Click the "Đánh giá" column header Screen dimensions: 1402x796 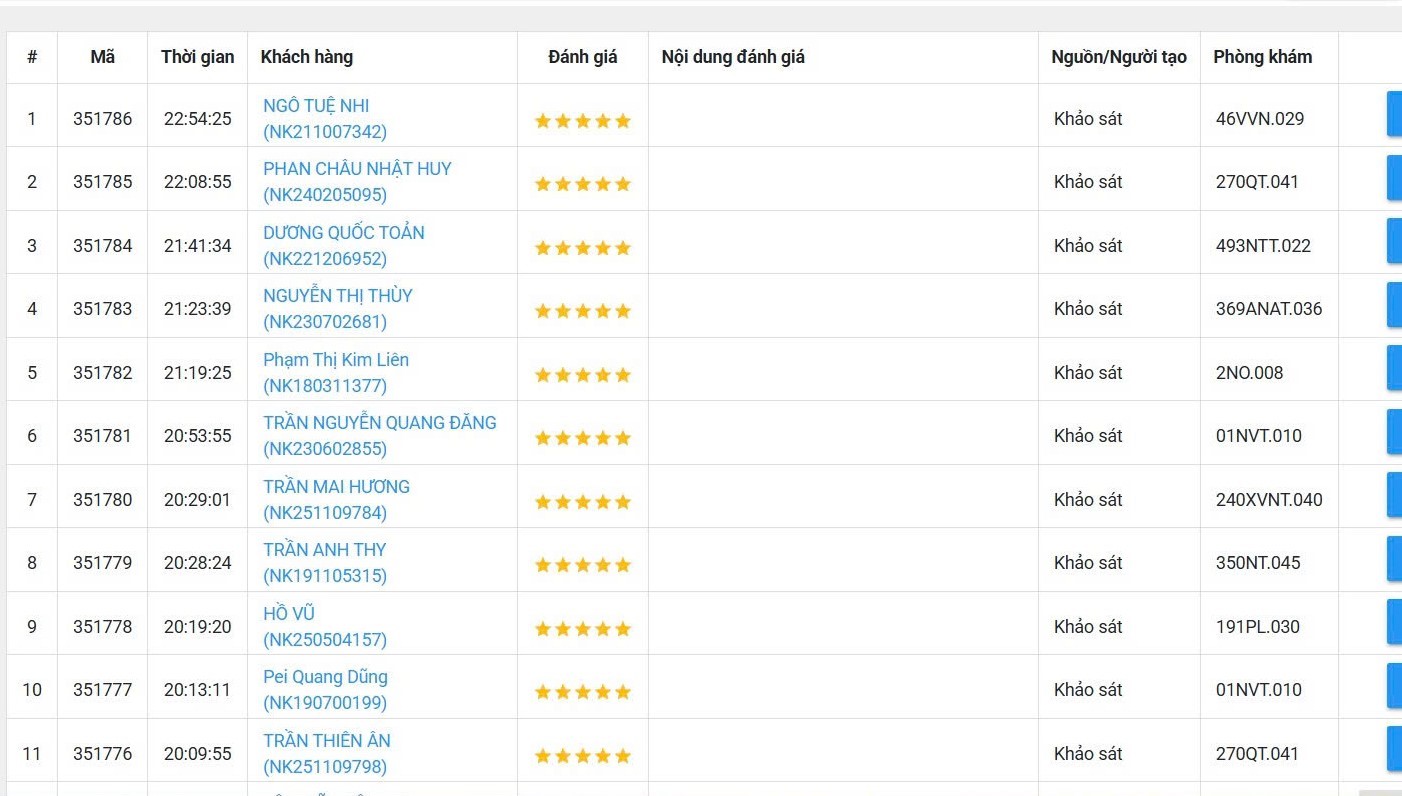[582, 57]
